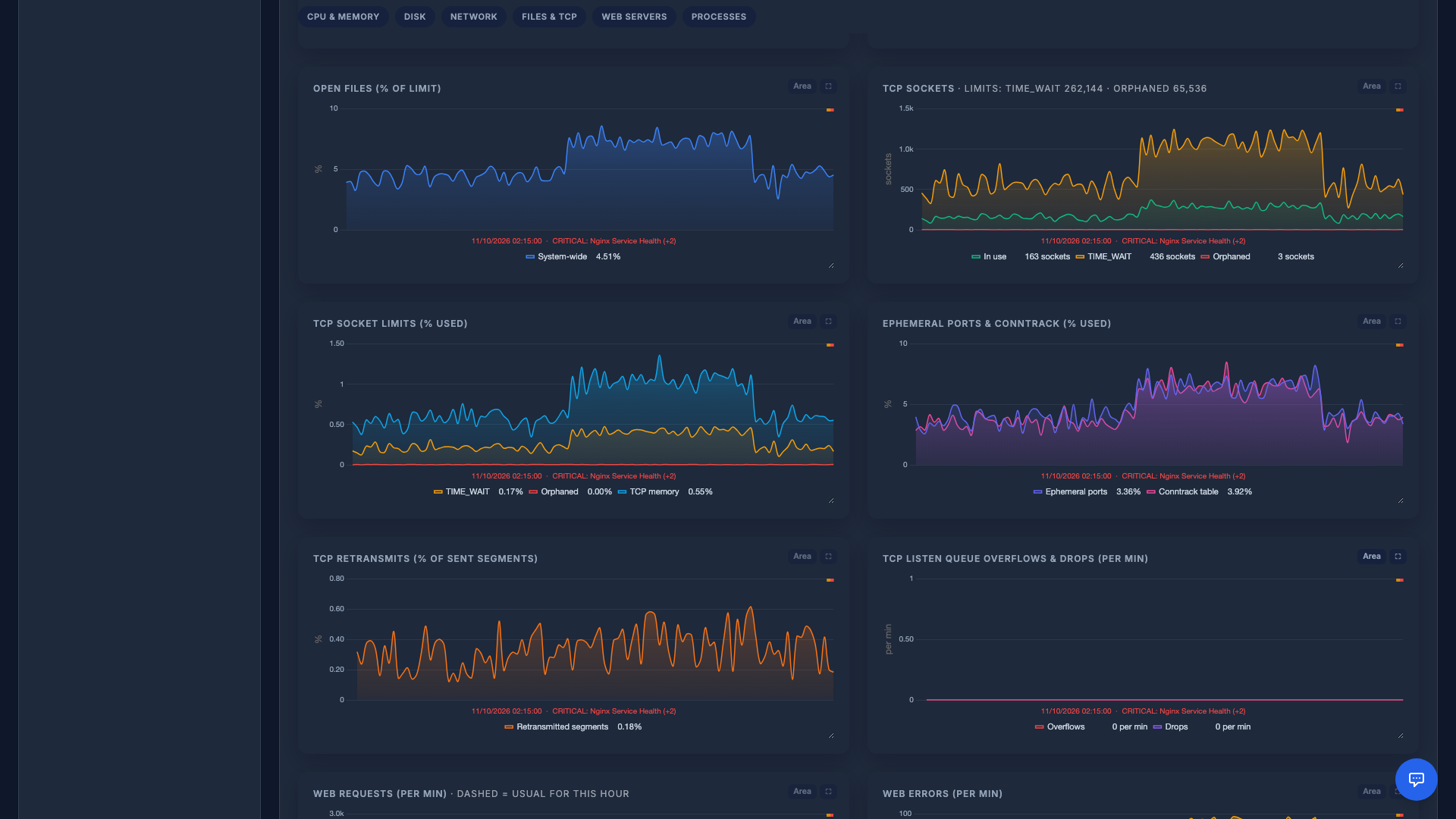Toggle Area mode on TCP Socket Limits chart

point(802,322)
